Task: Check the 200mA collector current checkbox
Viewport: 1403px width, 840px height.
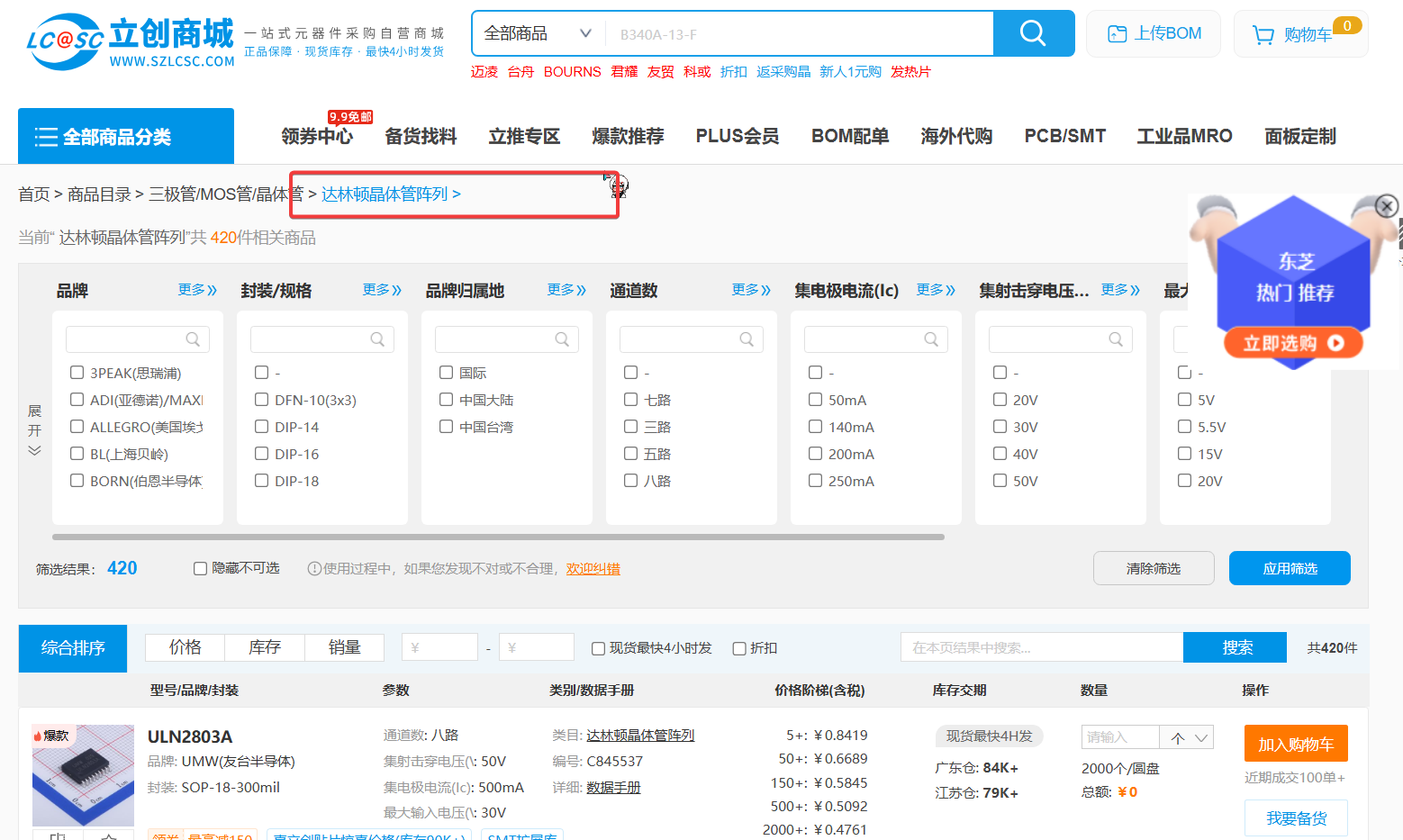Action: pos(816,454)
